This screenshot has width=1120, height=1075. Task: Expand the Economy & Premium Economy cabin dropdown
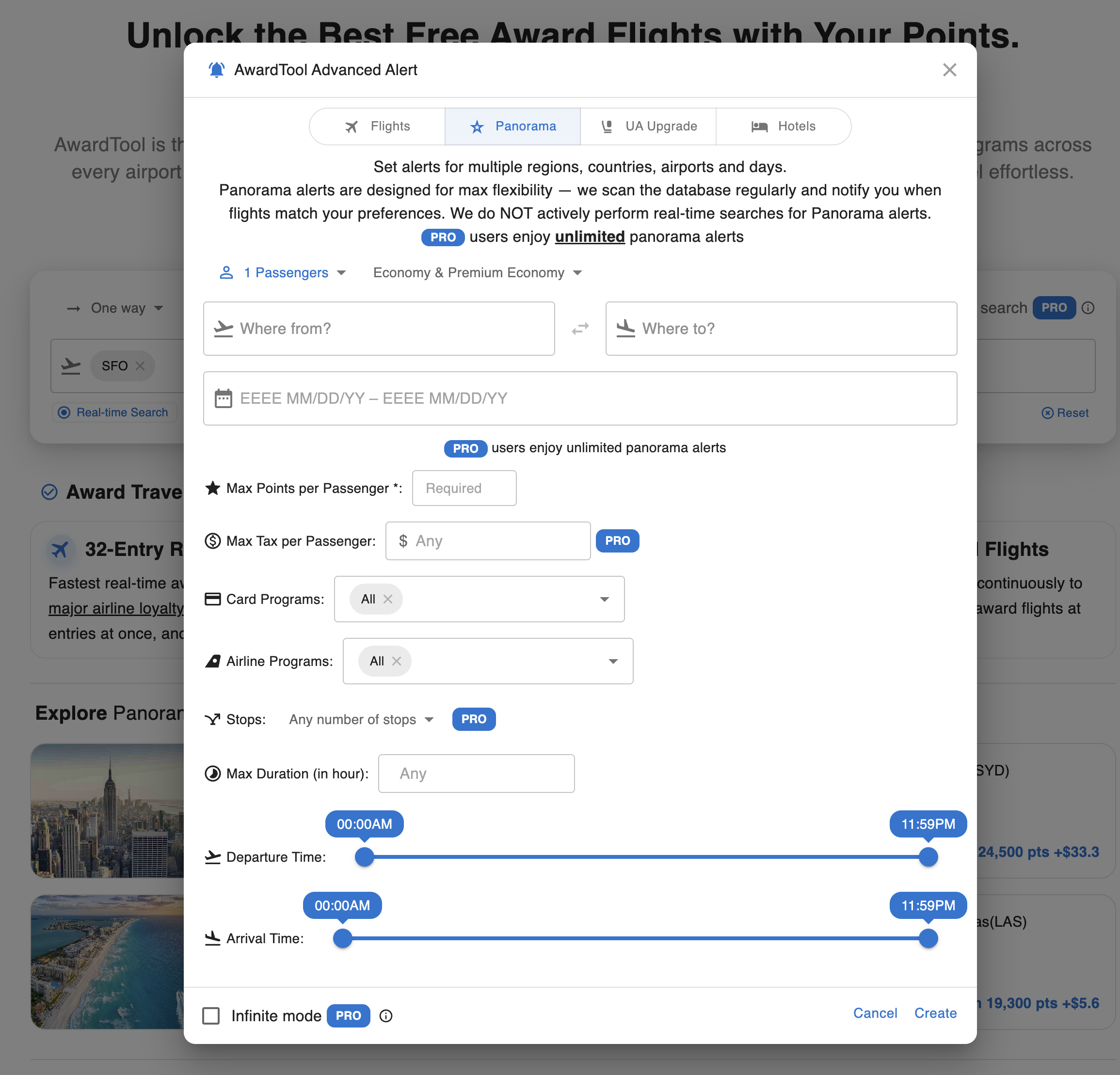pos(478,272)
